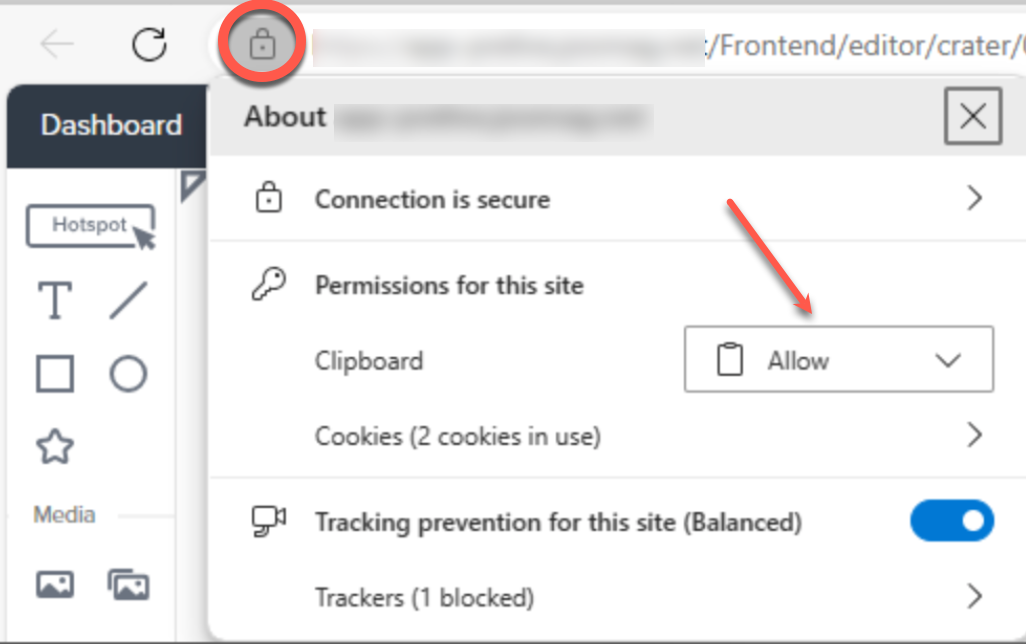Viewport: 1026px width, 644px height.
Task: Click the browser back arrow
Action: 57,45
